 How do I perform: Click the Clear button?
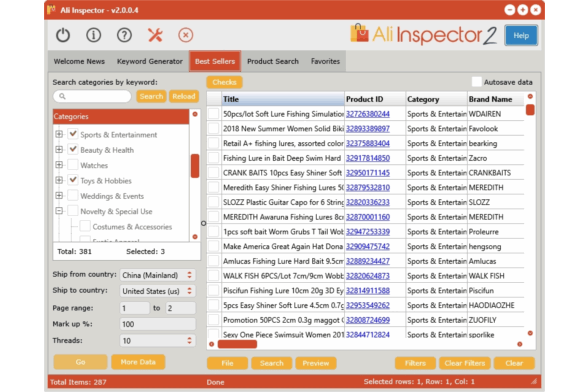tap(514, 363)
